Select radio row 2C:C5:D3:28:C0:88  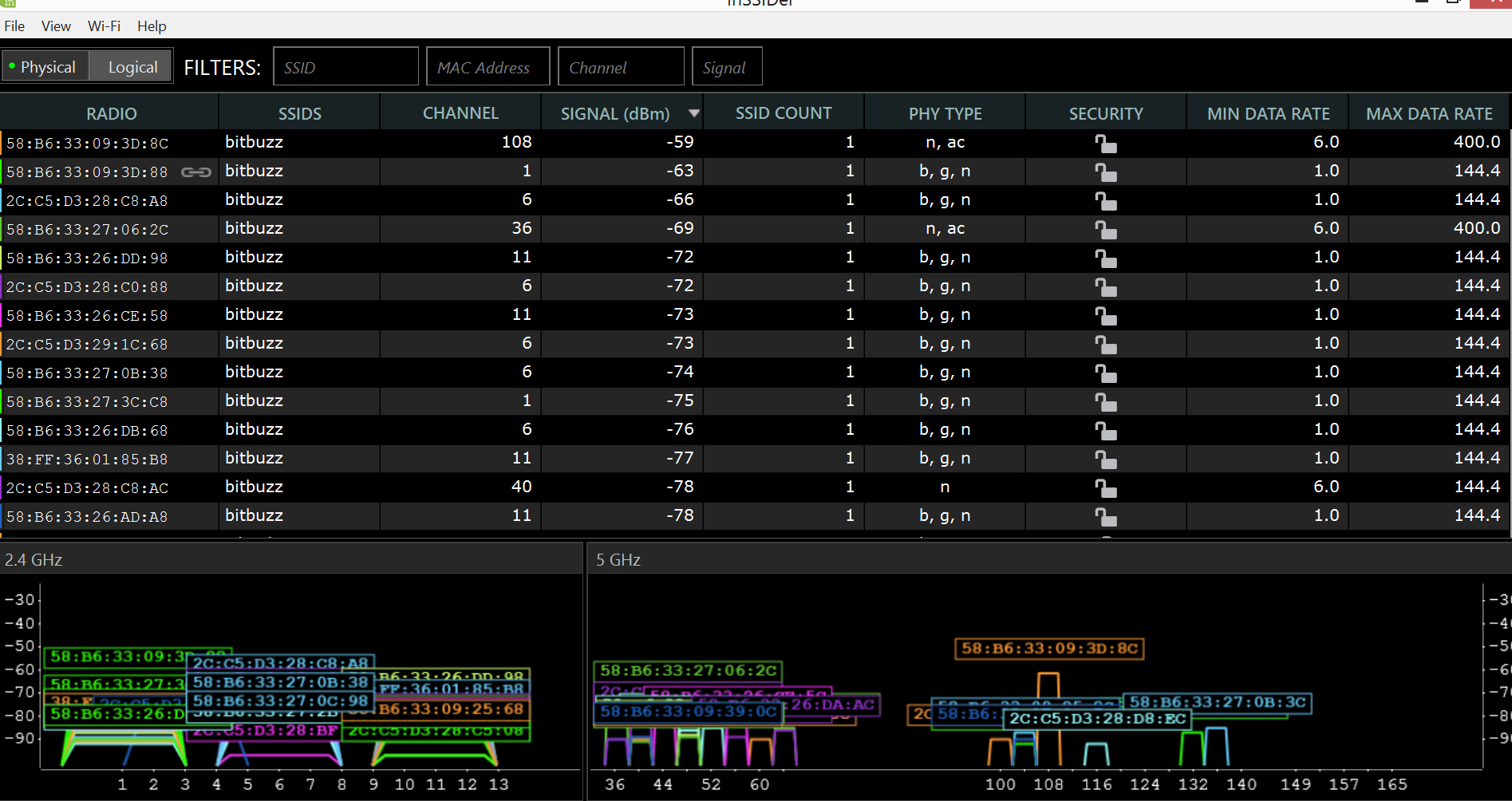[x=755, y=286]
